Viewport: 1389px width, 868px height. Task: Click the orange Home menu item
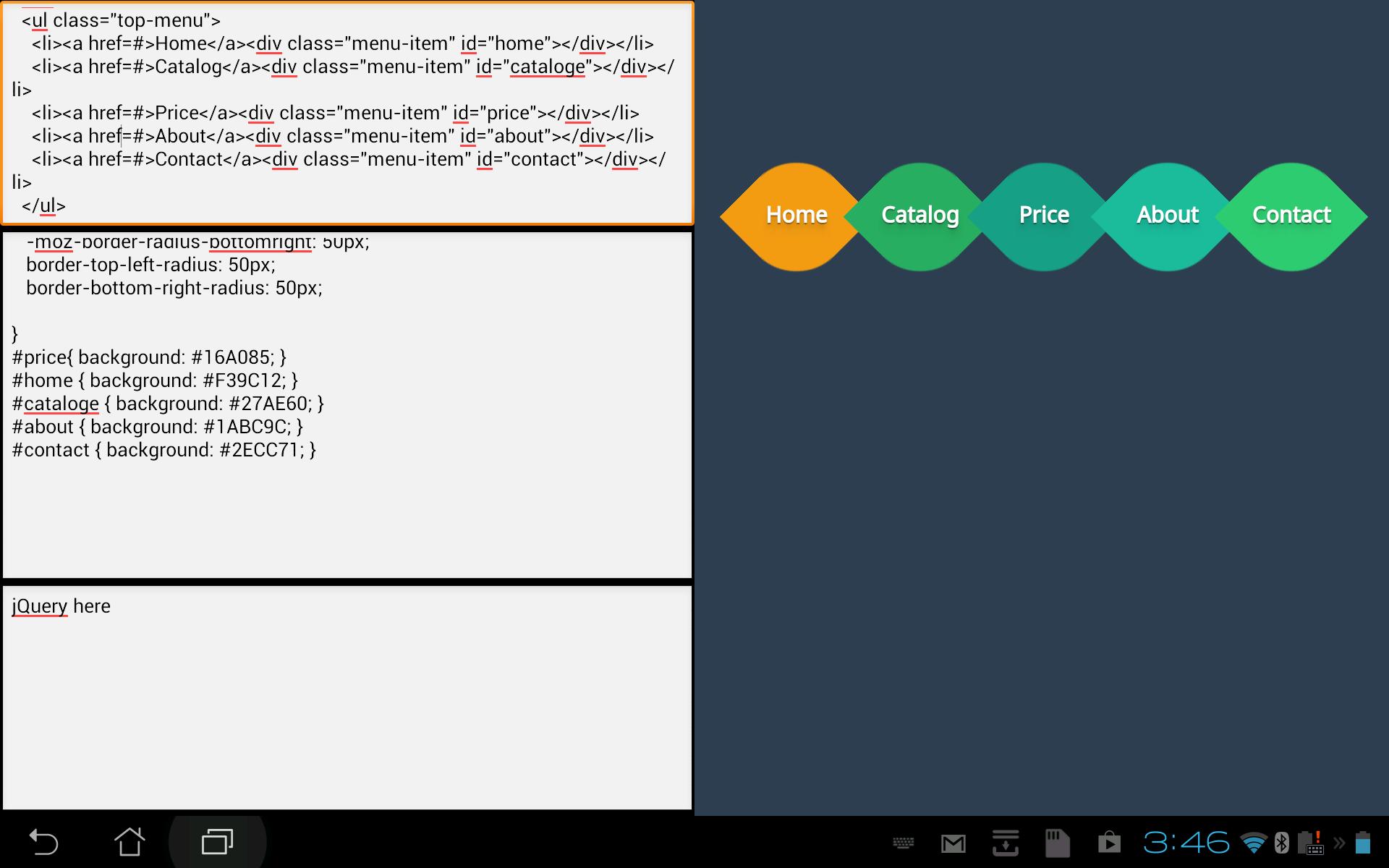797,216
